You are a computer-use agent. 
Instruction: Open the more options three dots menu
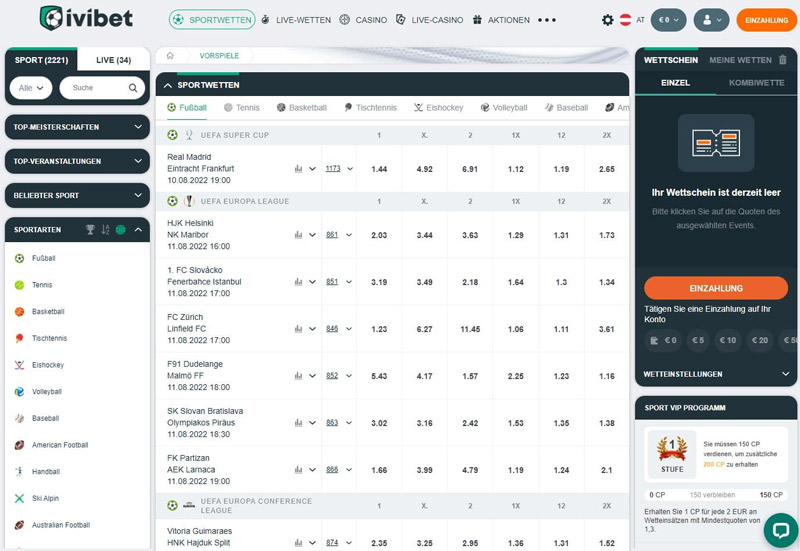pyautogui.click(x=546, y=20)
